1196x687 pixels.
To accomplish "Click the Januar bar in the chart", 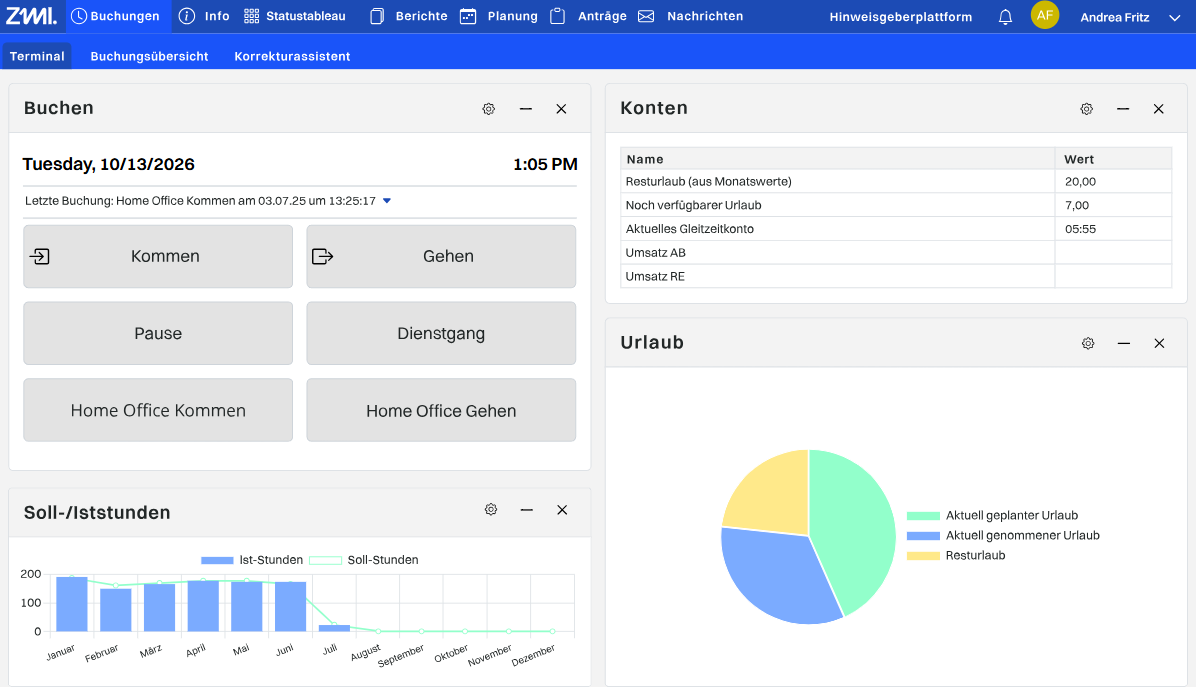I will [72, 604].
